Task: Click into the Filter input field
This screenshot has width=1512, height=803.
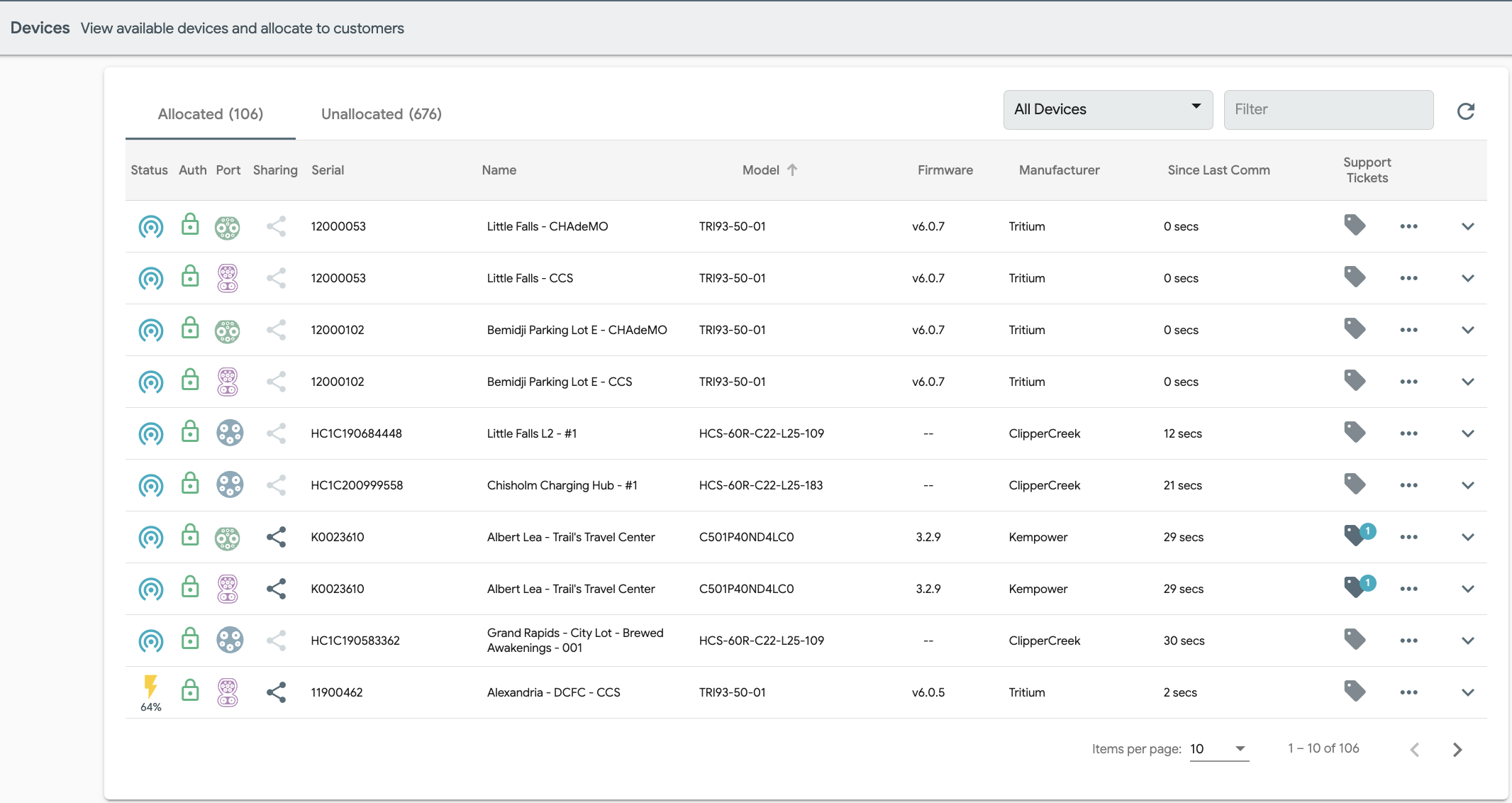Action: coord(1328,109)
